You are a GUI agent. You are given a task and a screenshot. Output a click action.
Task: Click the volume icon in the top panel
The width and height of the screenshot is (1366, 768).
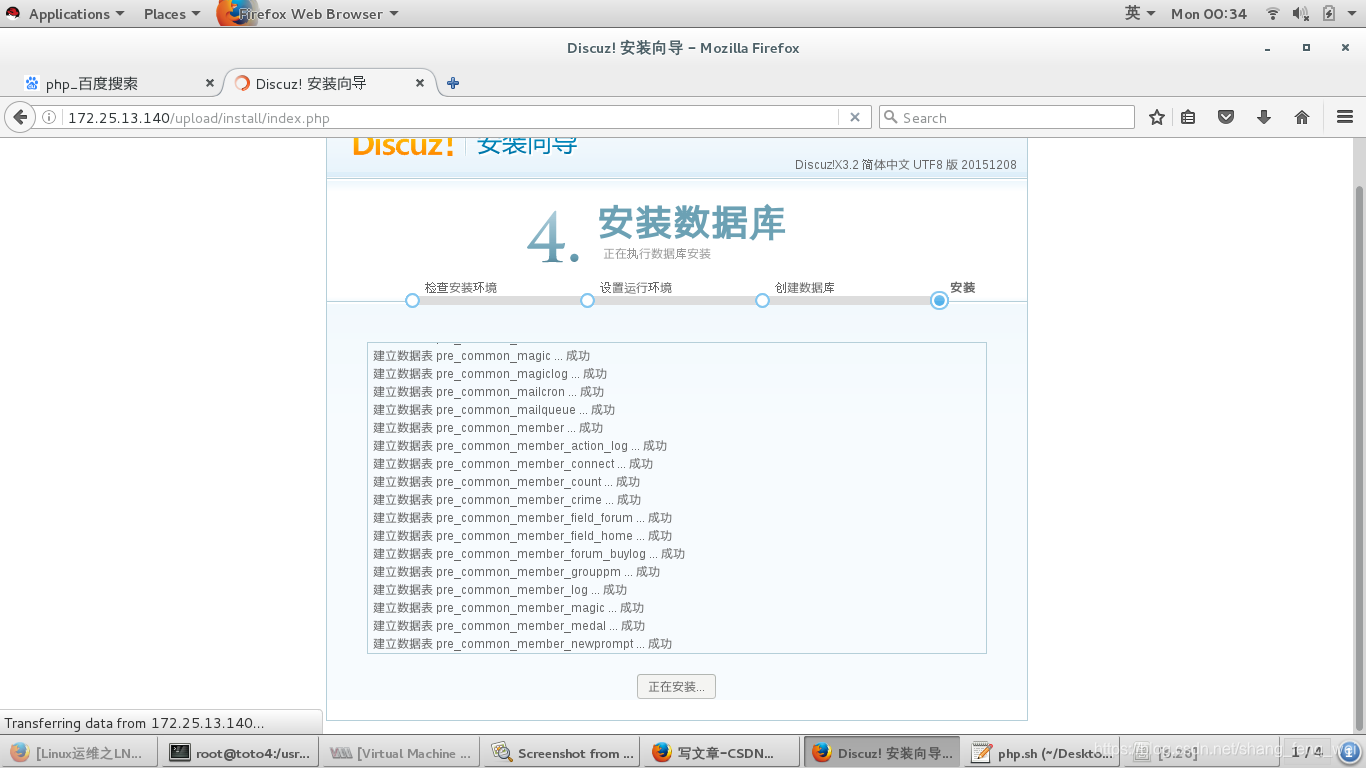1300,13
